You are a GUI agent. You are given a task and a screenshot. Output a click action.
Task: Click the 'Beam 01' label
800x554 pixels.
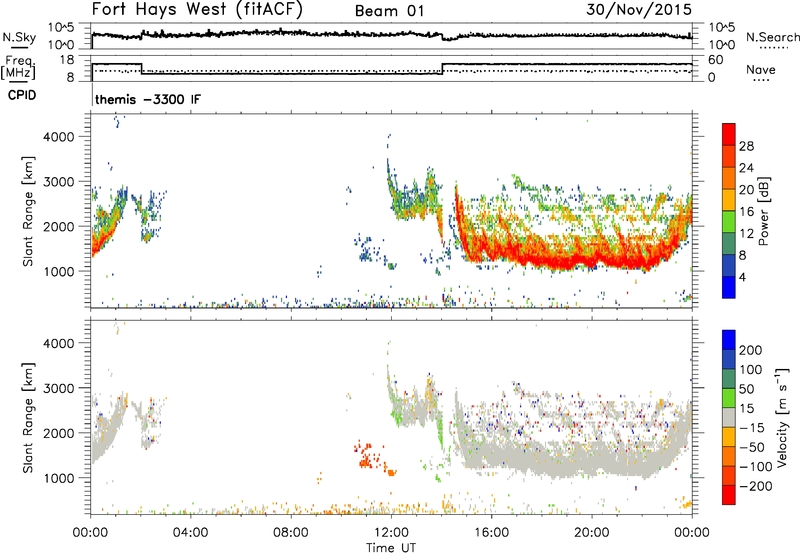[389, 11]
